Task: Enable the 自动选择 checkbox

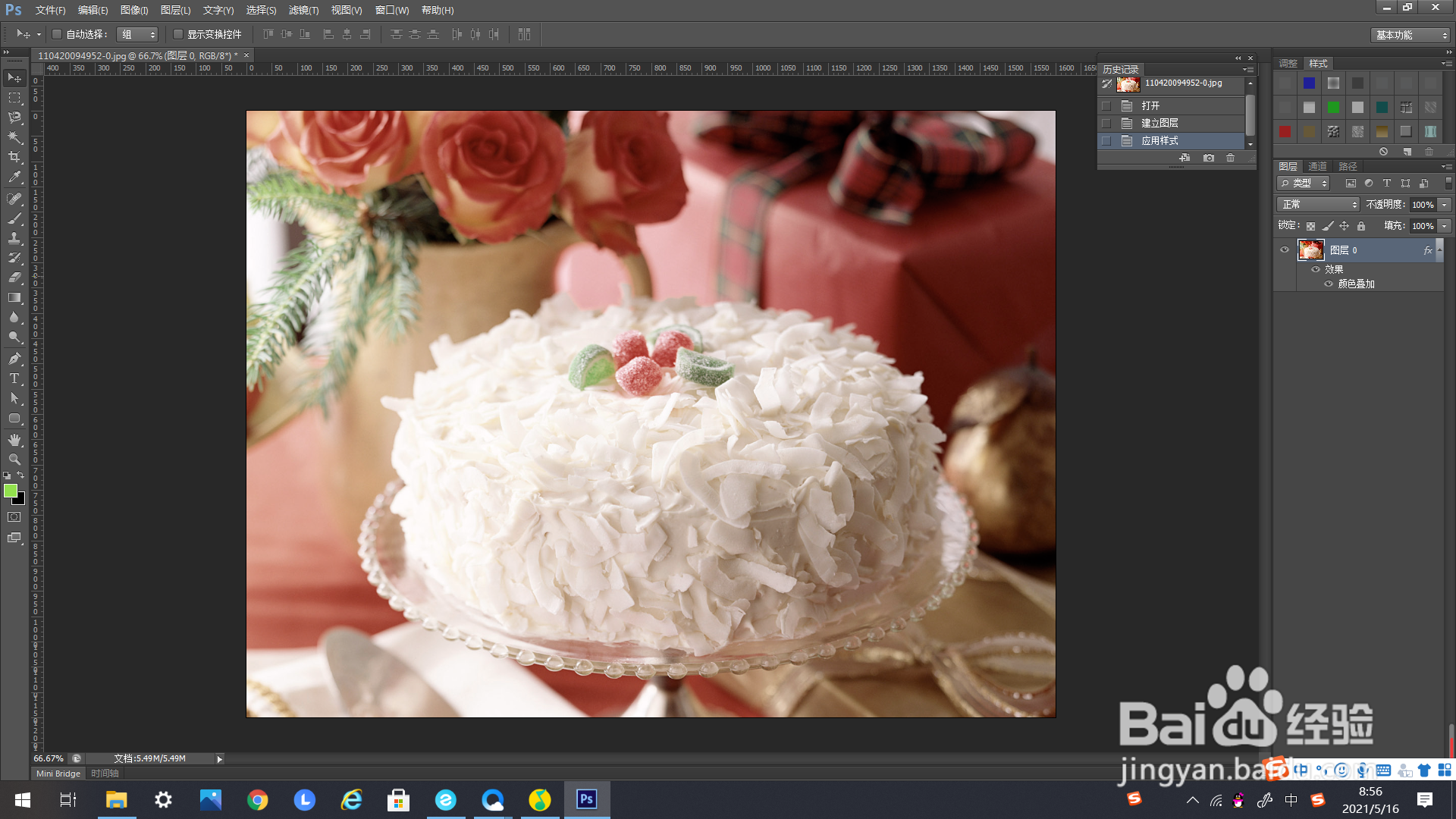Action: [x=57, y=34]
